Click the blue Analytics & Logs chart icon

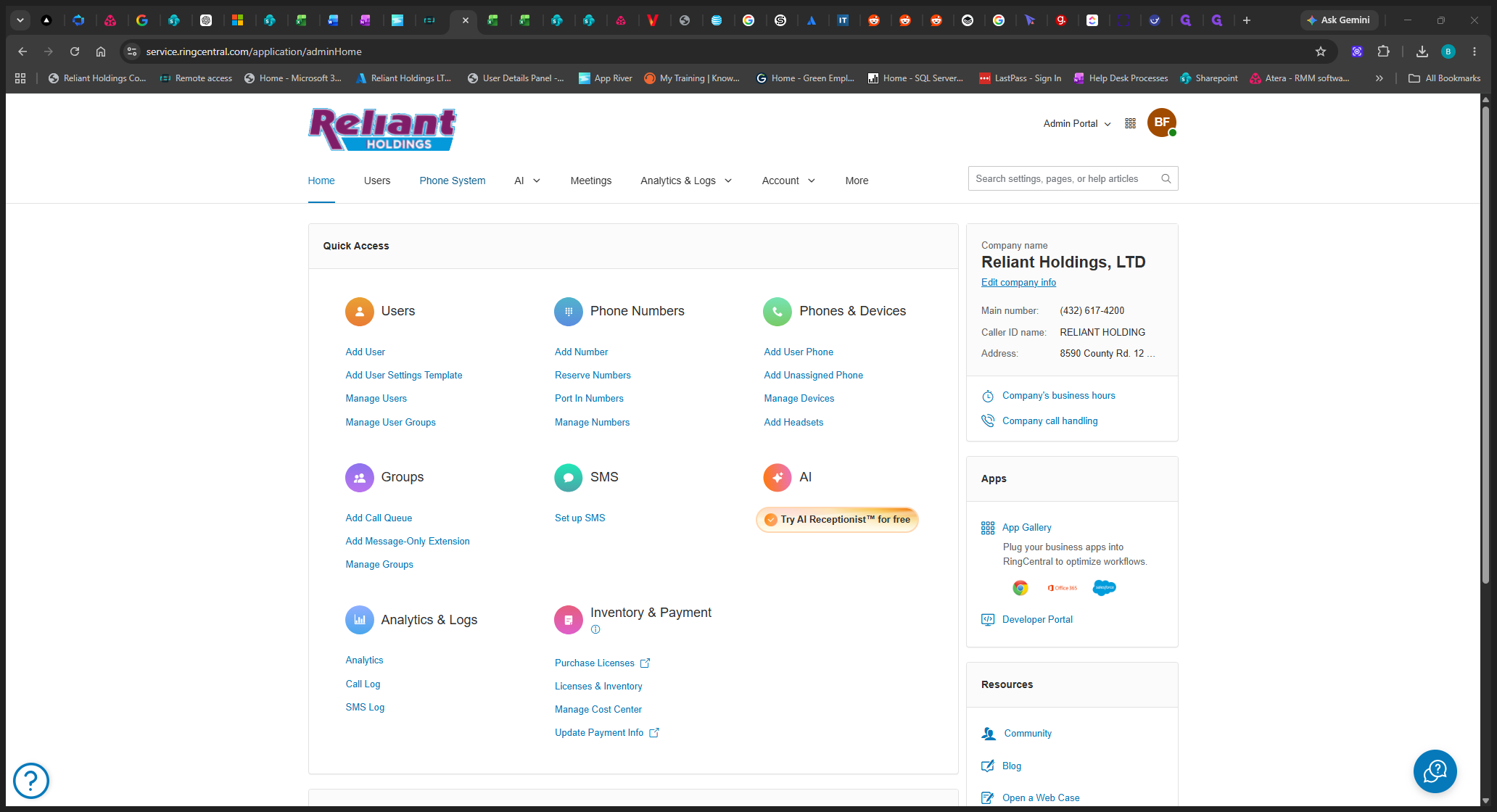[x=359, y=620]
